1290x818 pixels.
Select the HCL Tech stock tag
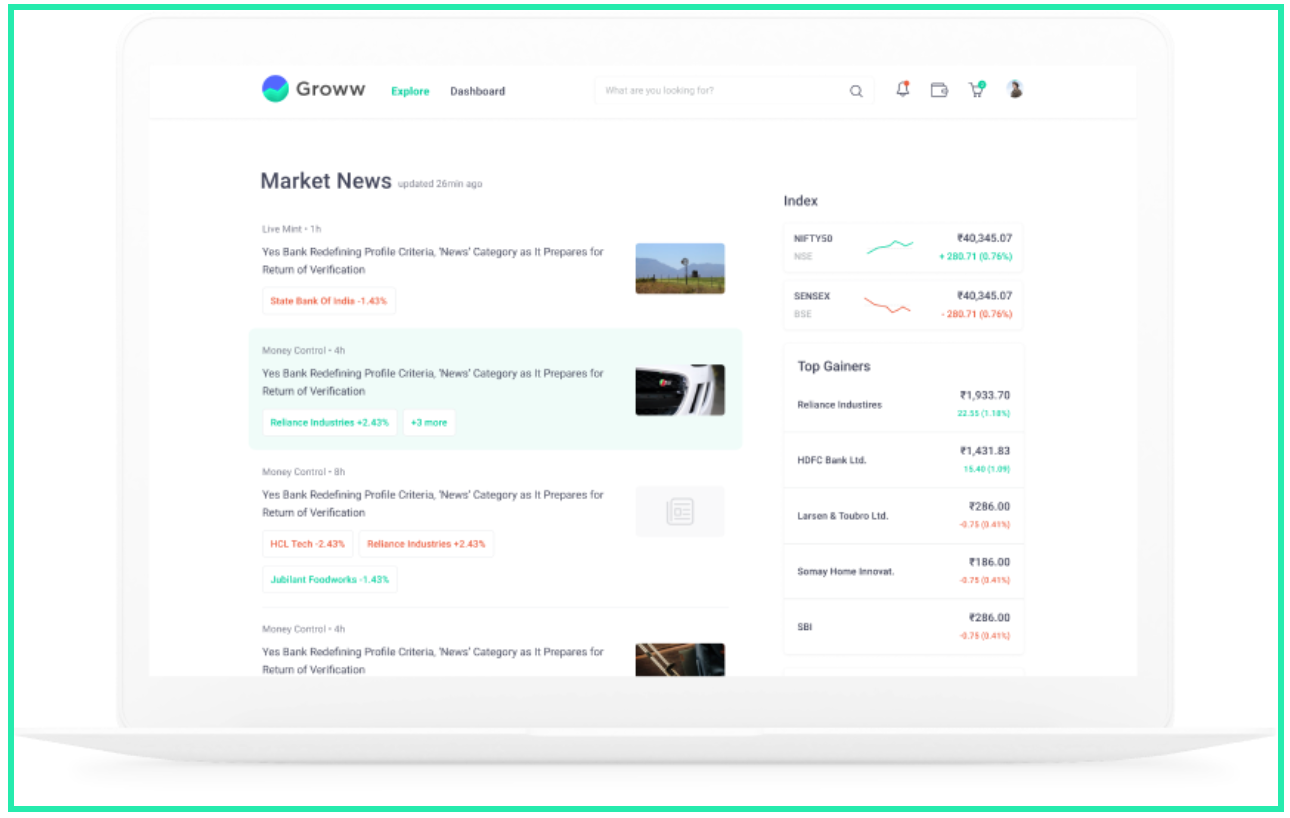coord(307,544)
